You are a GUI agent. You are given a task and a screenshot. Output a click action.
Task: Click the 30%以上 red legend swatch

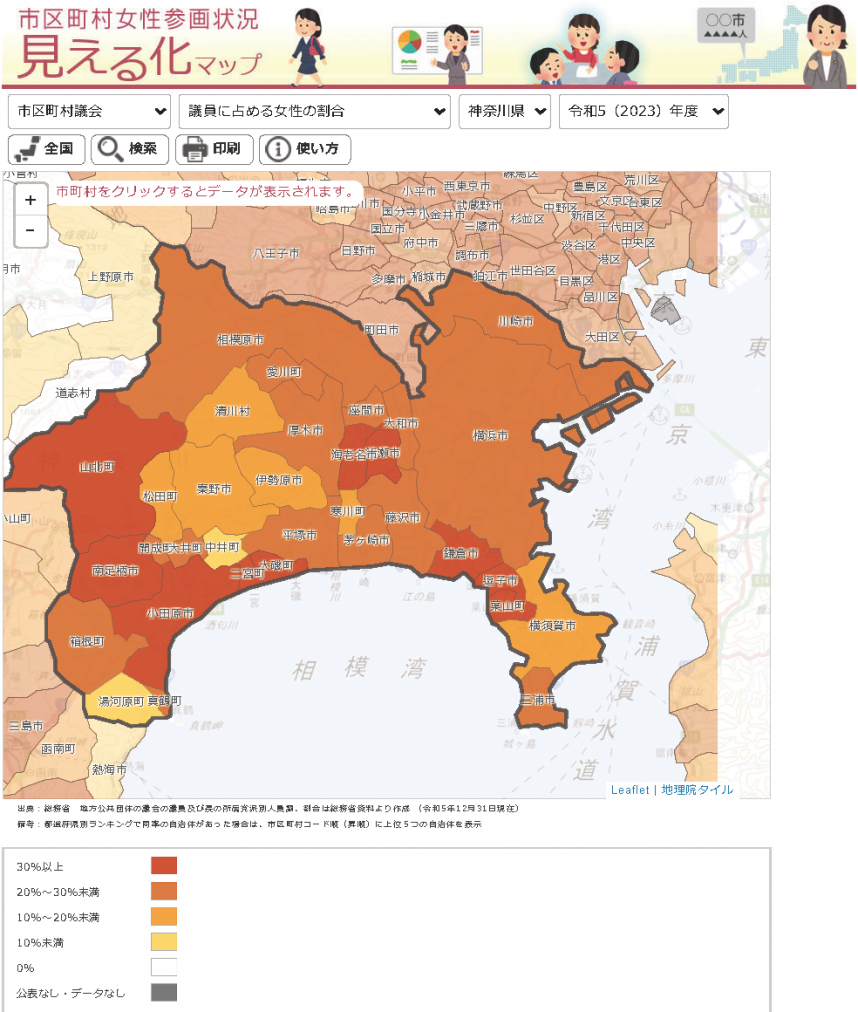[x=163, y=866]
